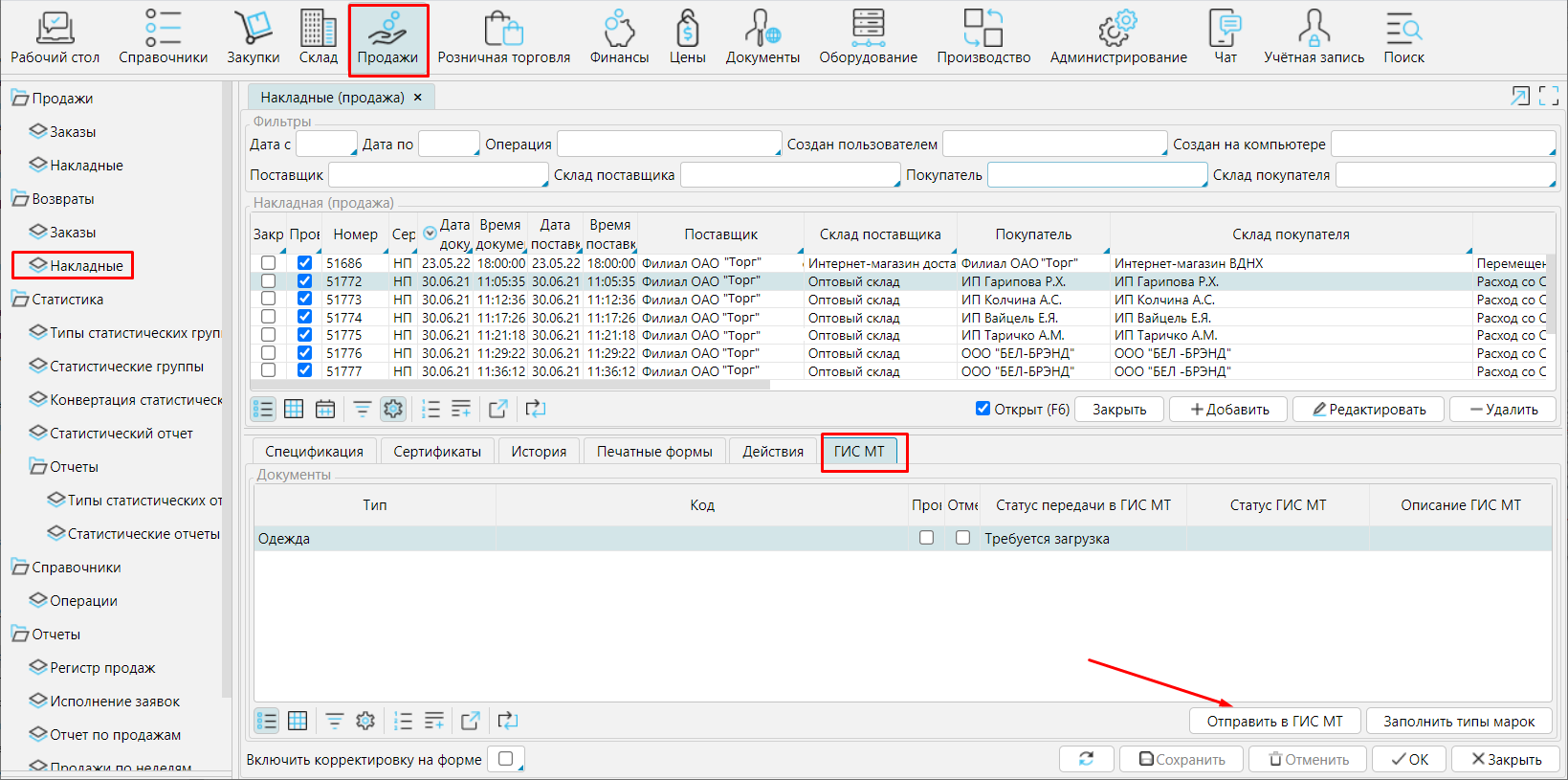
Task: Click the Редактировать button
Action: pyautogui.click(x=1368, y=410)
